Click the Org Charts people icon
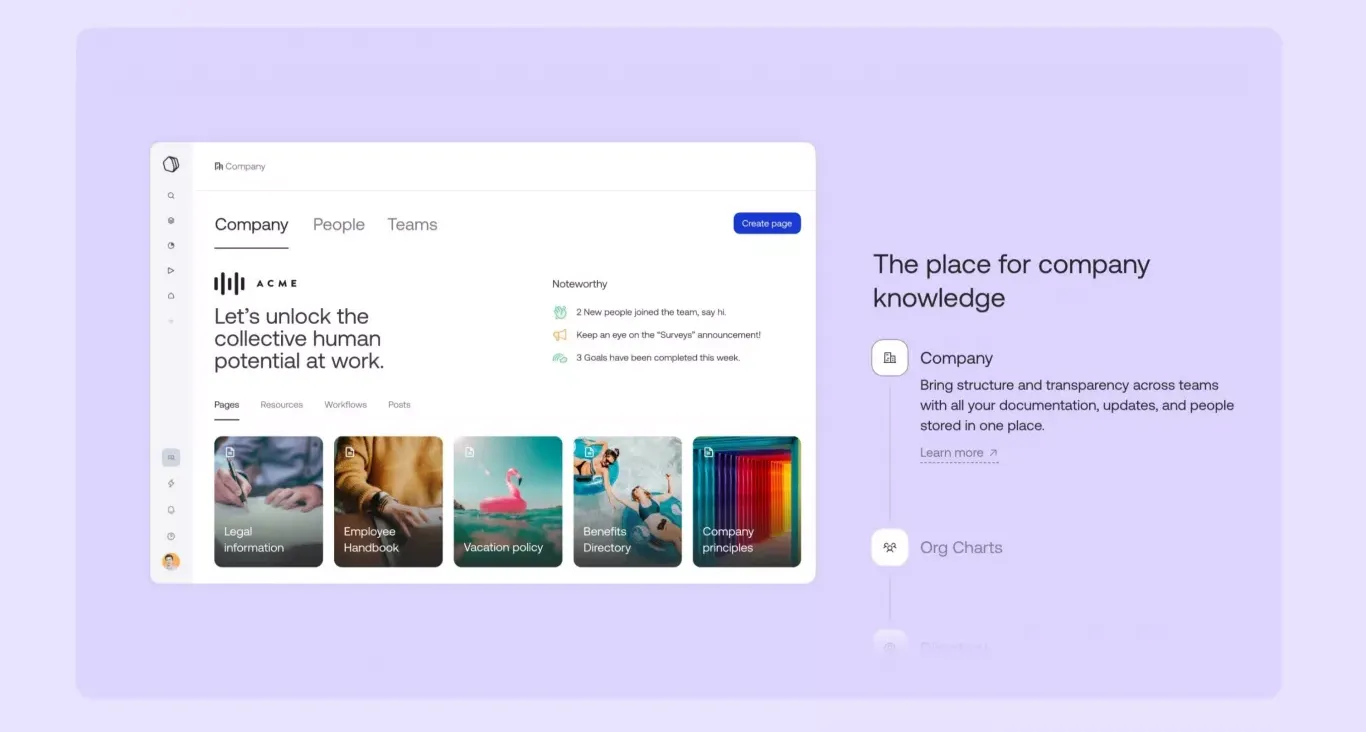The width and height of the screenshot is (1366, 732). pos(890,548)
